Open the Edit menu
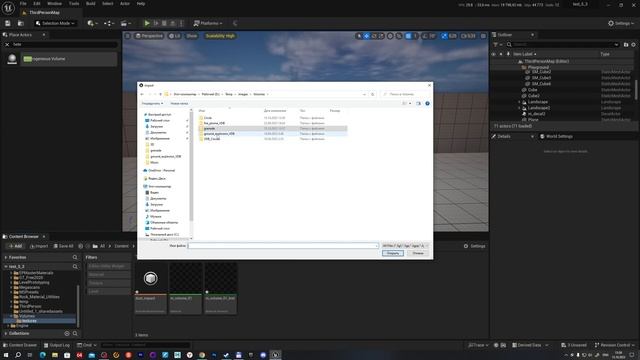The height and width of the screenshot is (360, 640). point(37,4)
